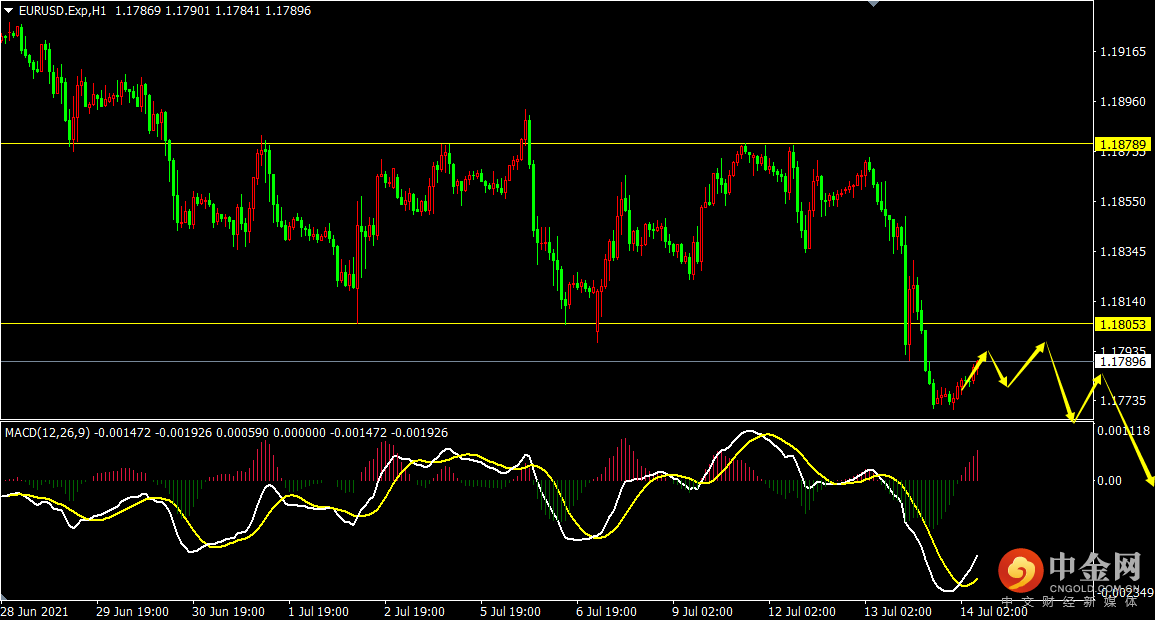
Task: Click the 1.19165 price scale label
Action: coord(1122,50)
